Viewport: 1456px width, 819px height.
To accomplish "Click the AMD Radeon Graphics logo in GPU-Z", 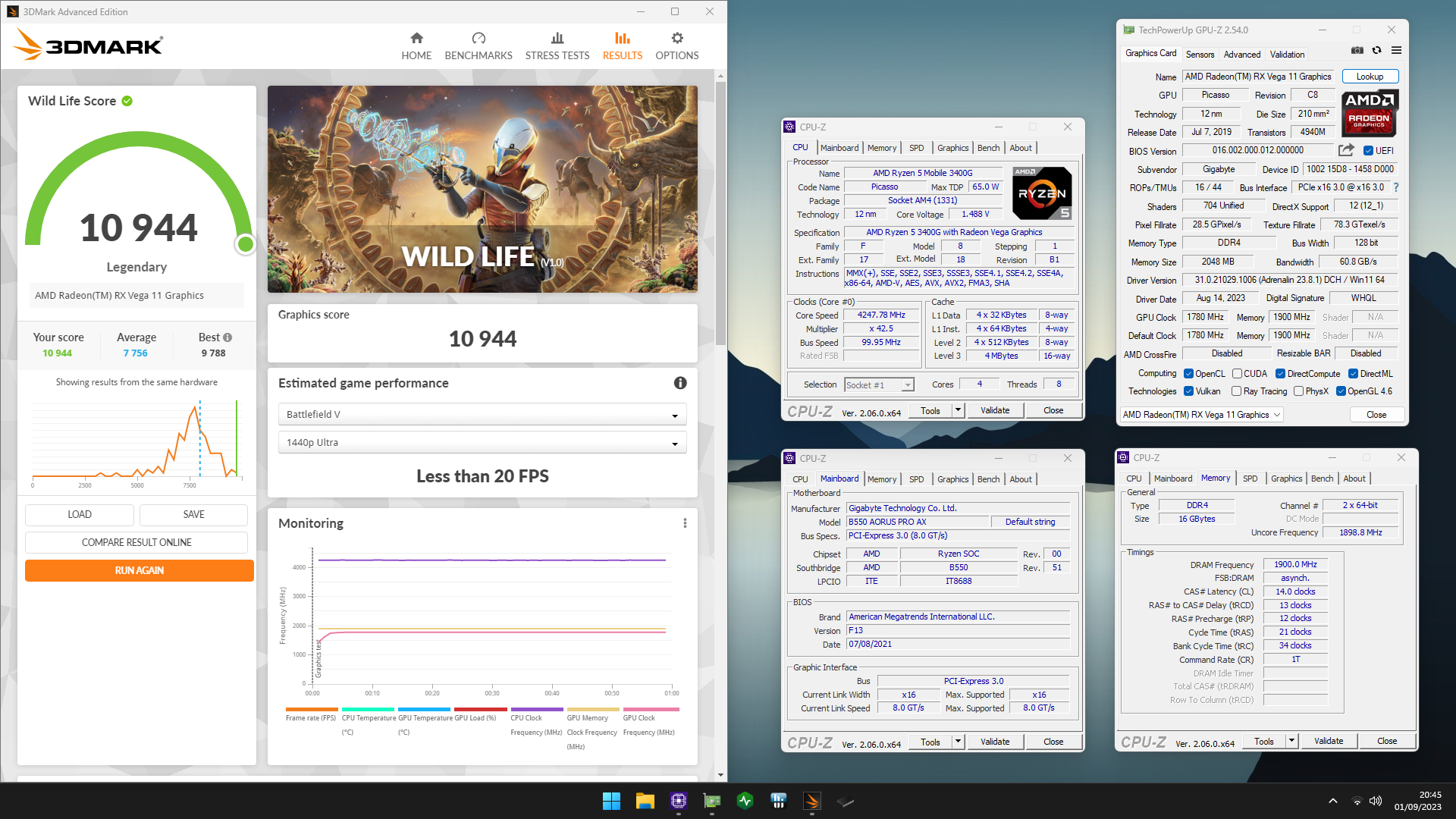I will click(x=1369, y=114).
